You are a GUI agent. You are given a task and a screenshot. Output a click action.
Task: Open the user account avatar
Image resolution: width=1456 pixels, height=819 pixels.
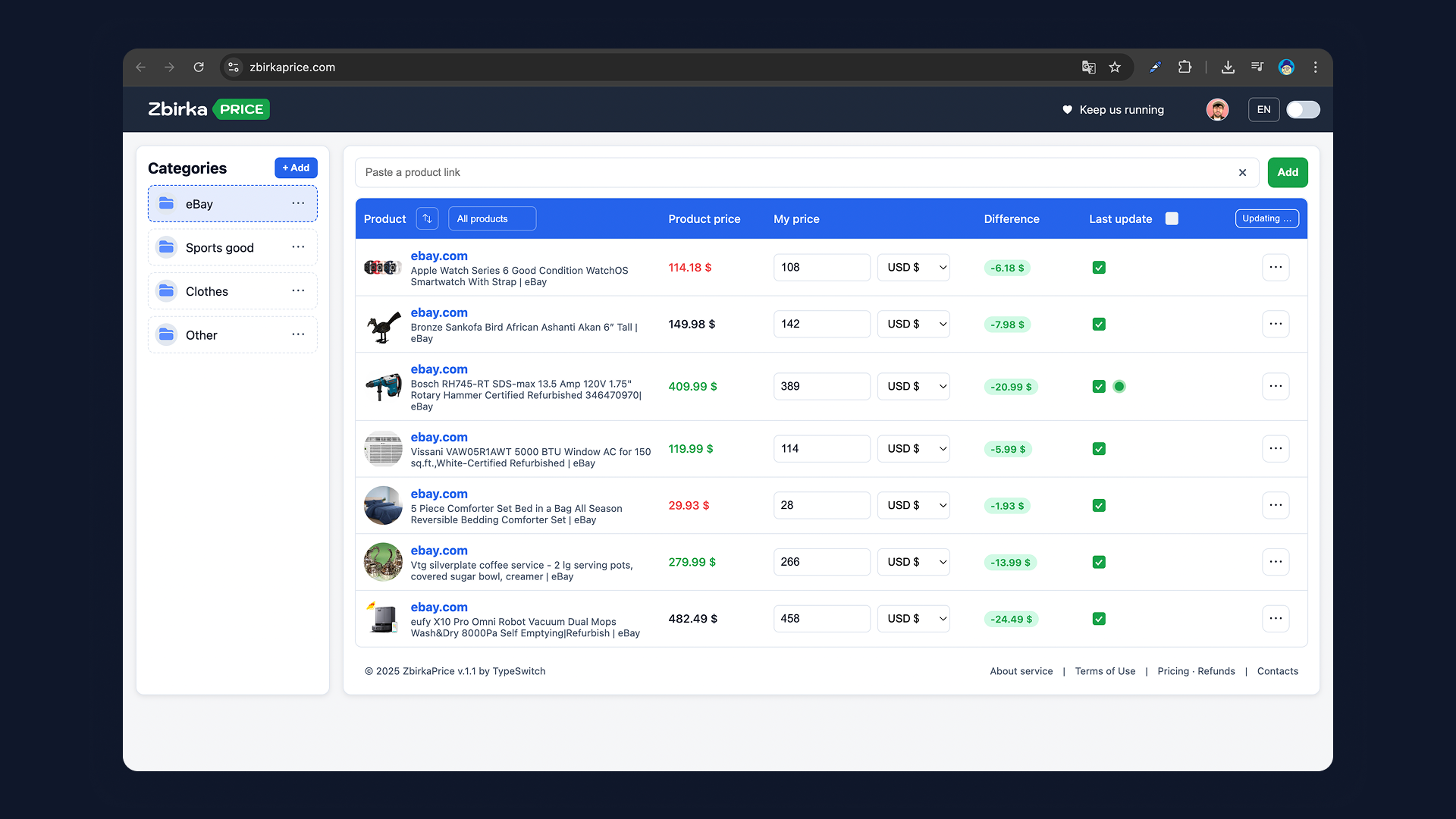point(1218,110)
